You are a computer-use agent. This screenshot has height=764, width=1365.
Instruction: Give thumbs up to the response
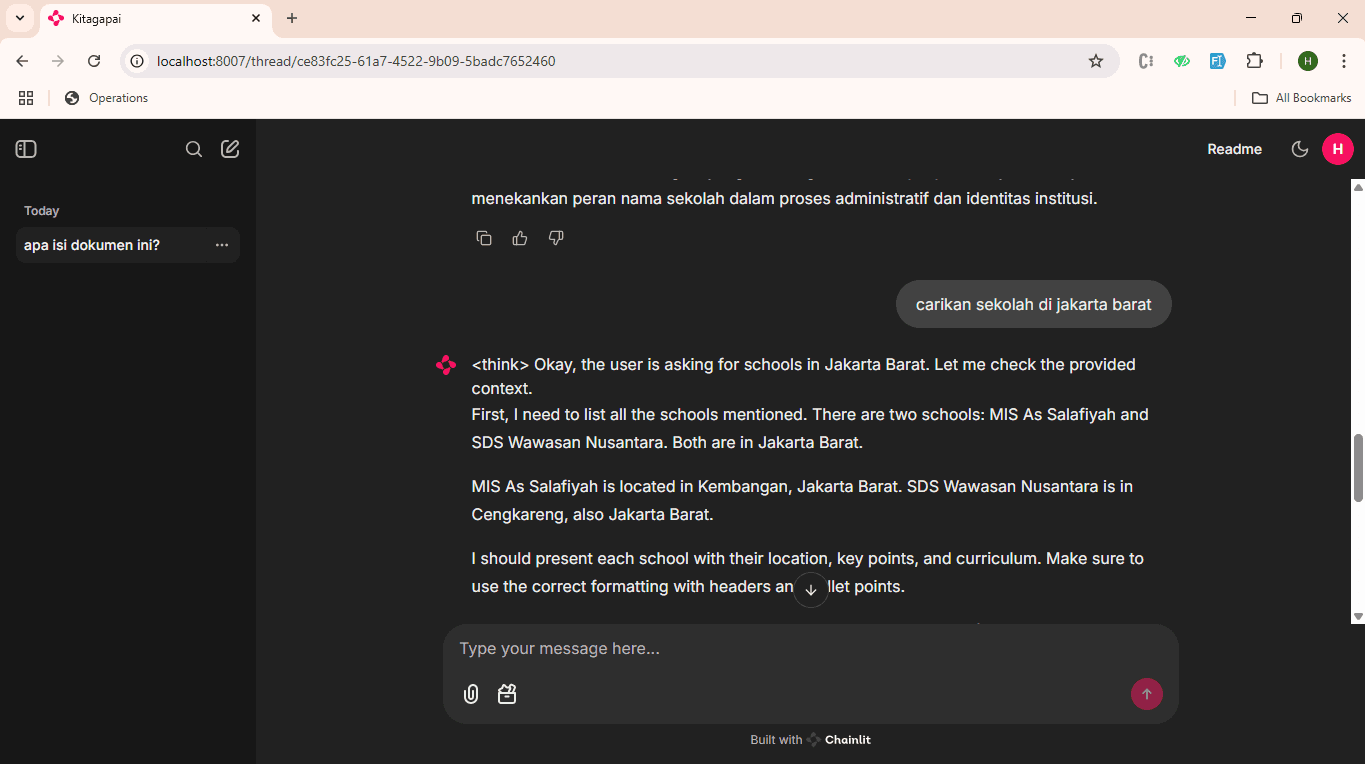click(x=520, y=238)
